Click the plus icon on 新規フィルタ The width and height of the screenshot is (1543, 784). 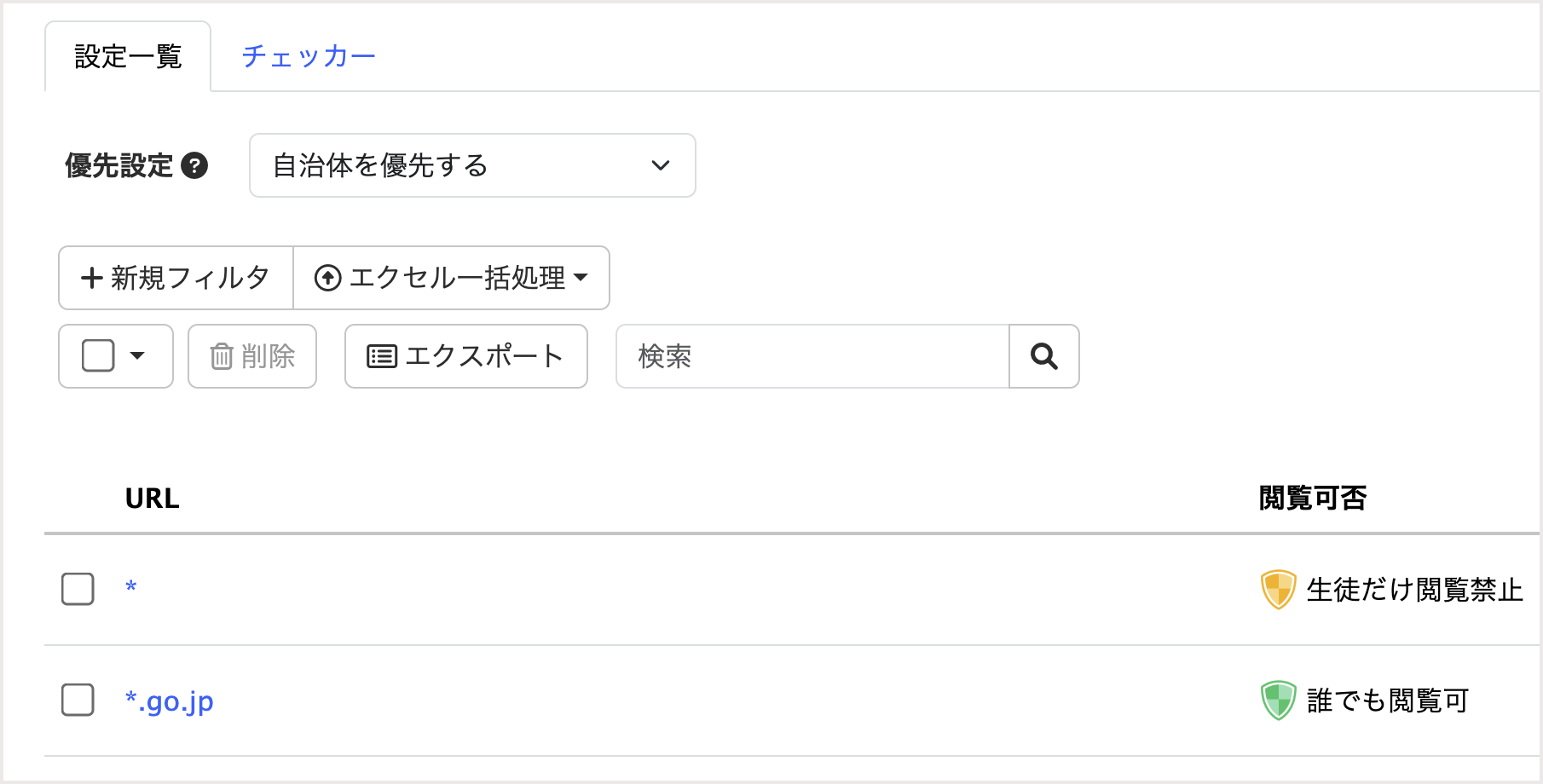tap(91, 278)
